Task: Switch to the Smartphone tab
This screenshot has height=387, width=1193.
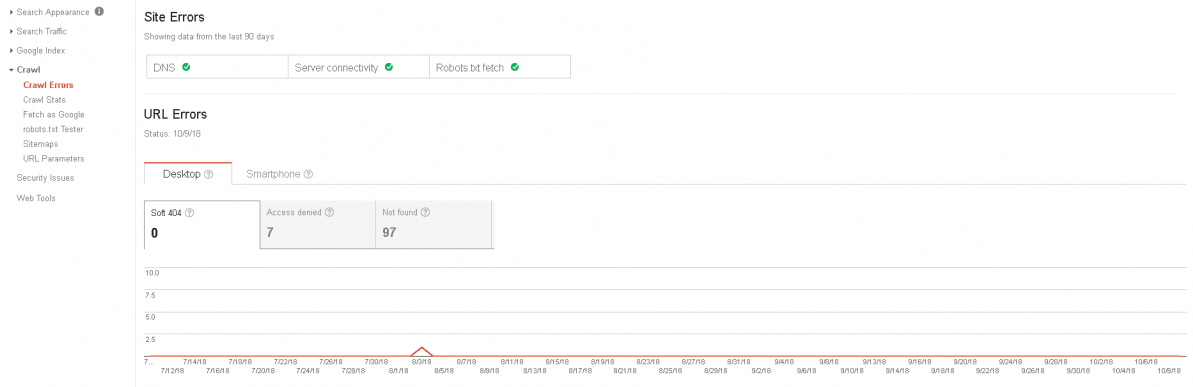Action: coord(279,174)
